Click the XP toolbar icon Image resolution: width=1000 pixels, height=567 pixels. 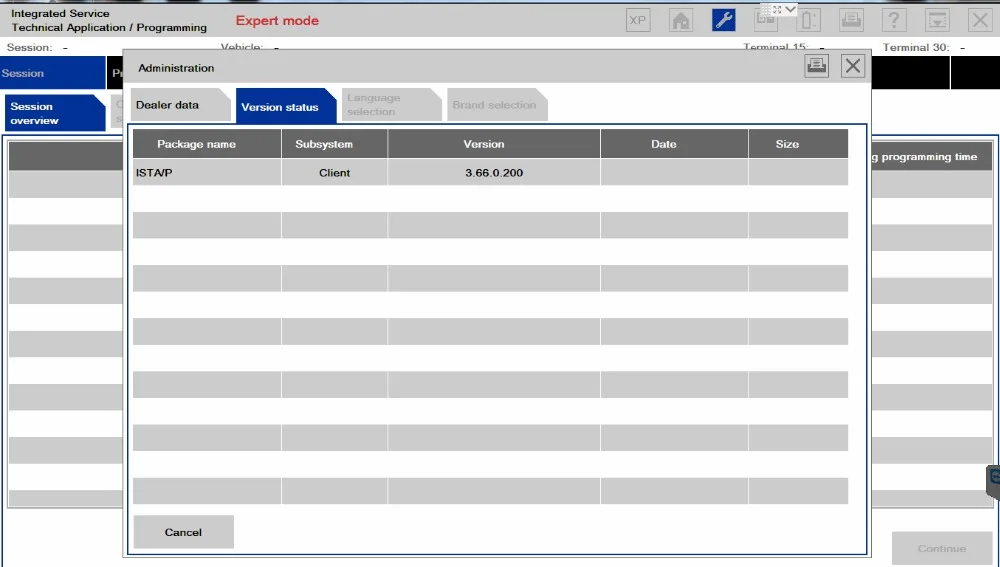coord(638,20)
